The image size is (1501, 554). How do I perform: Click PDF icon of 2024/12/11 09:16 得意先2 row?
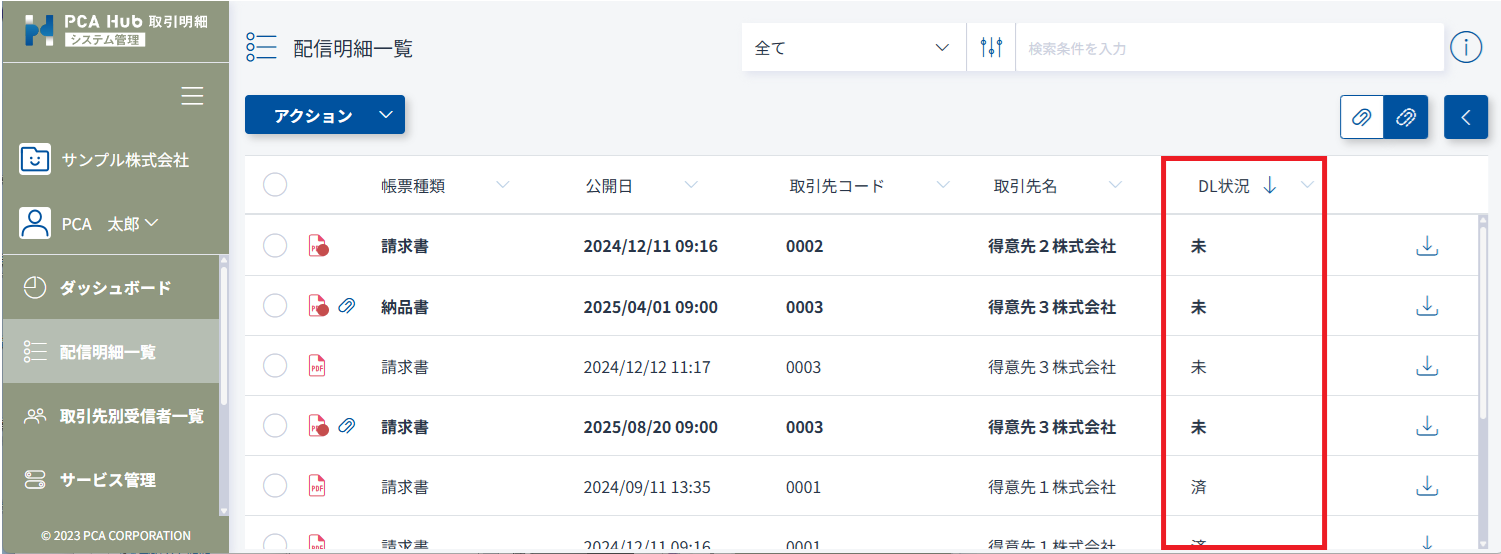318,246
